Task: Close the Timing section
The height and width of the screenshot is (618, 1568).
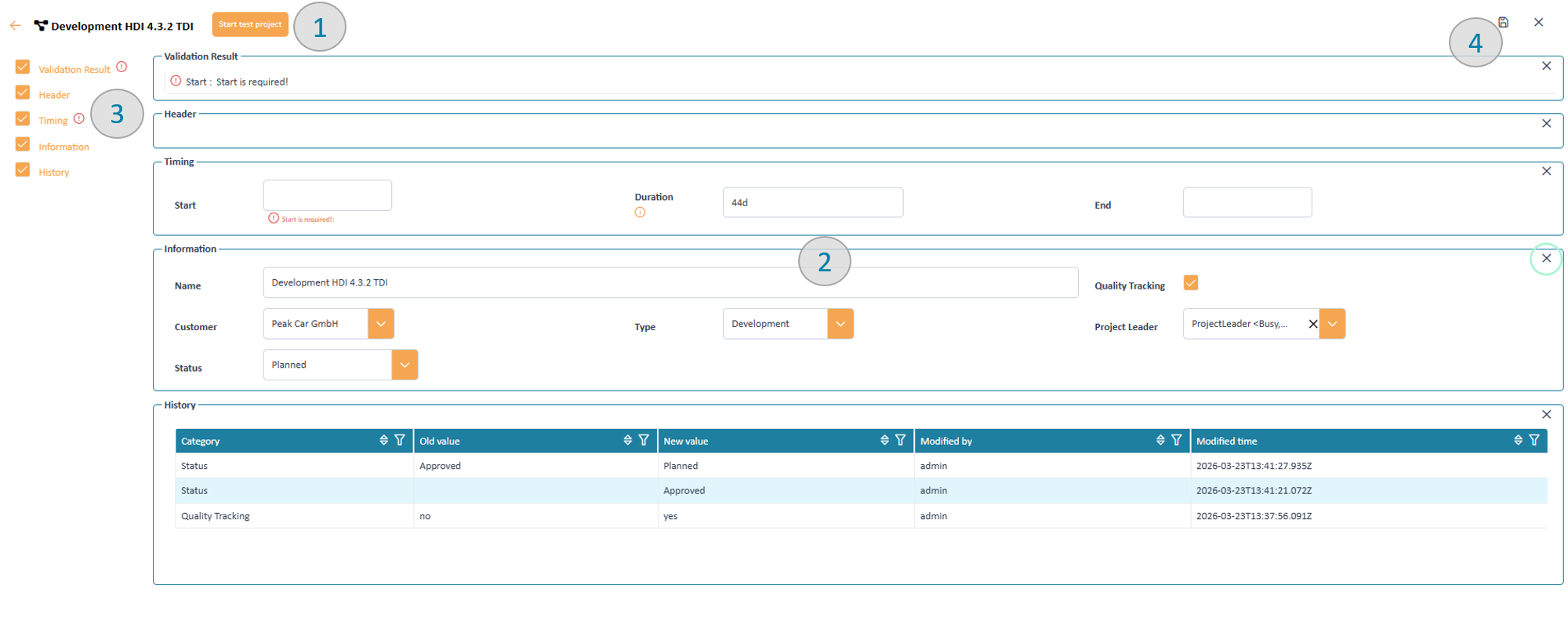Action: 1546,171
